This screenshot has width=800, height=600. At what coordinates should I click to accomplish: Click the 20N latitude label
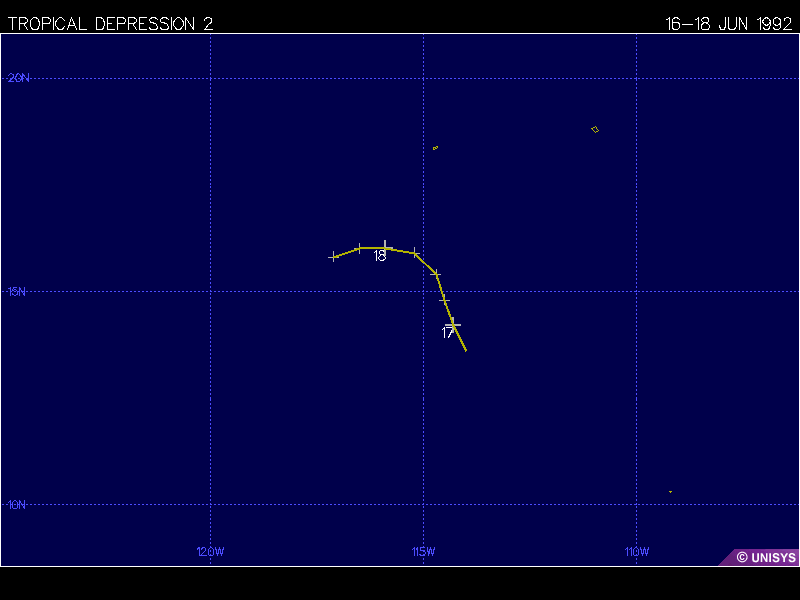[18, 78]
